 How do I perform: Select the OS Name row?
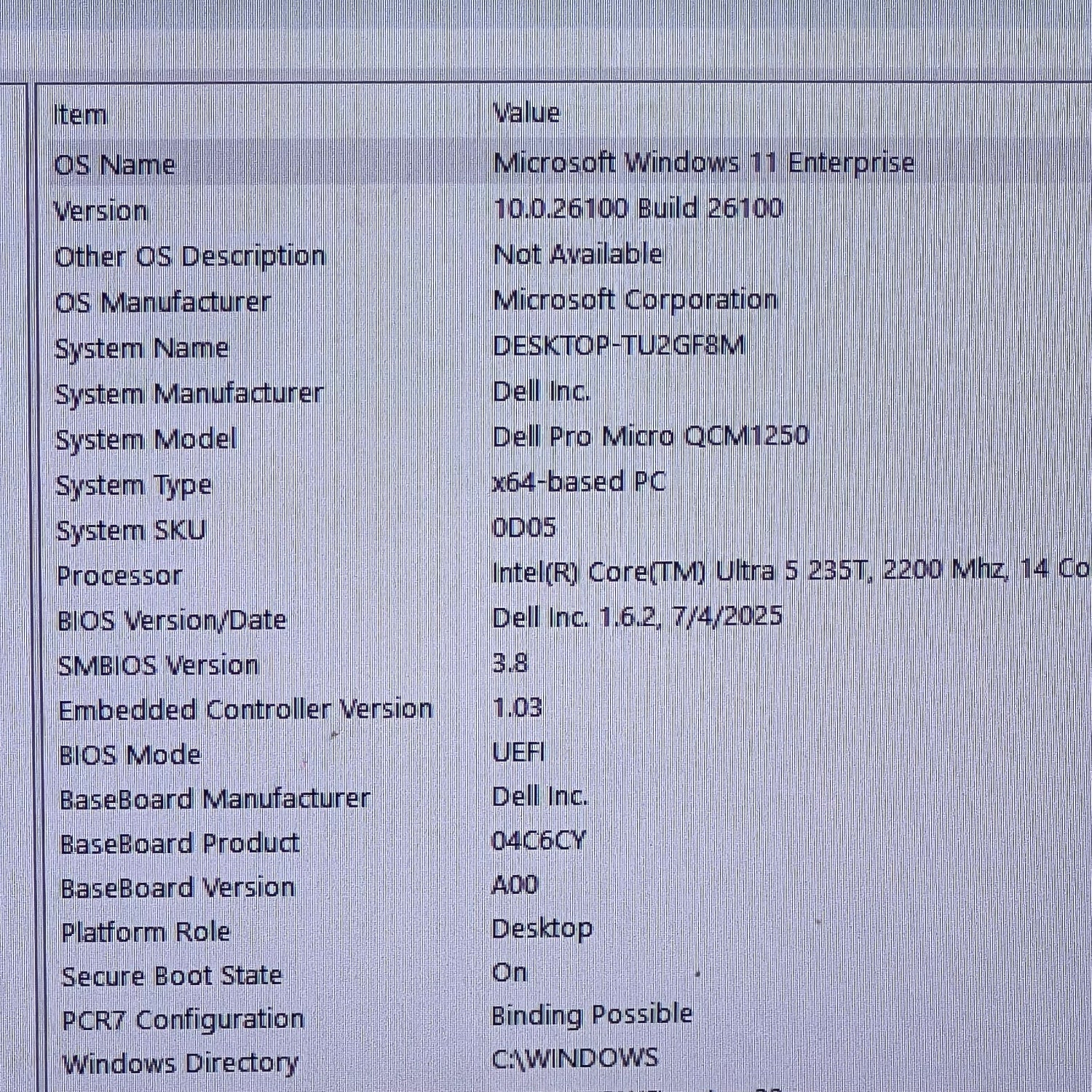pos(115,165)
